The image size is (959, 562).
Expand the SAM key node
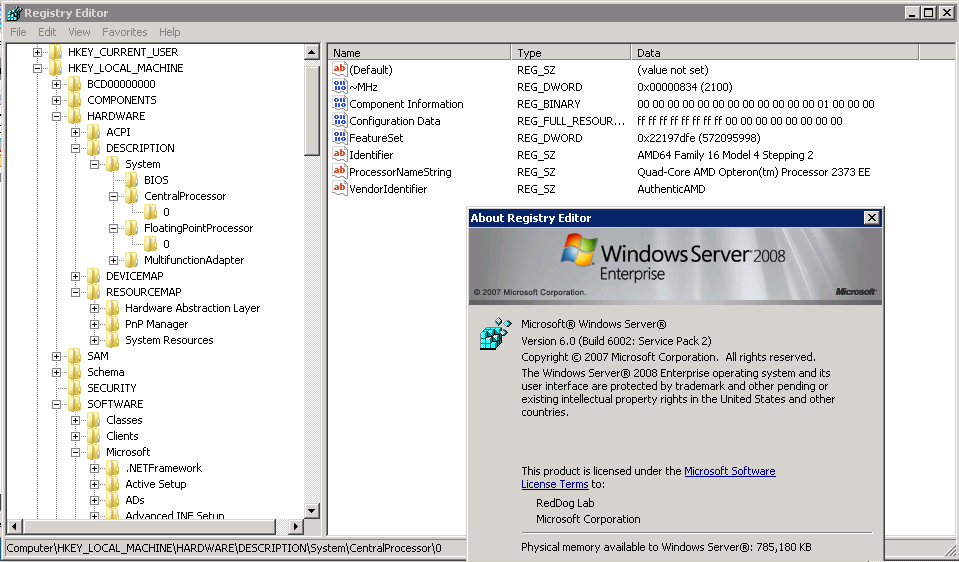pyautogui.click(x=57, y=356)
